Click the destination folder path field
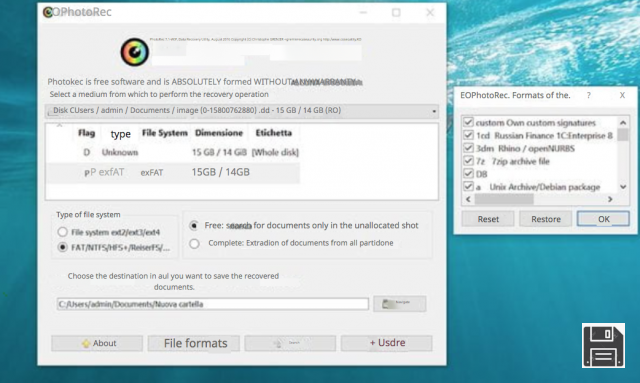This screenshot has height=383, width=640. (x=213, y=304)
